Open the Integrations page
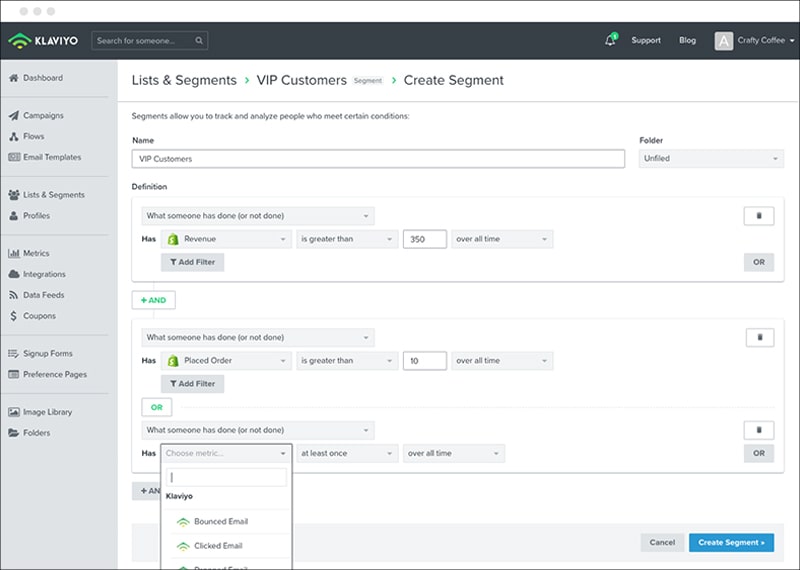The image size is (800, 570). (x=44, y=274)
